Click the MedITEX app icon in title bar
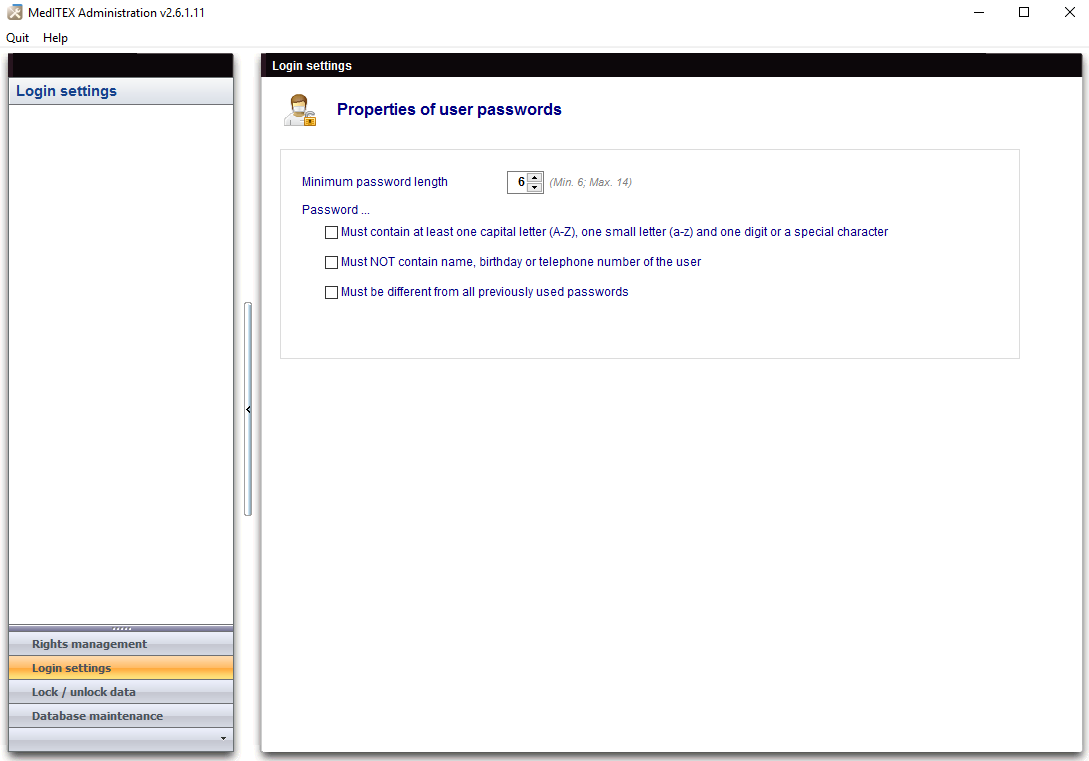This screenshot has height=761, width=1089. tap(15, 13)
